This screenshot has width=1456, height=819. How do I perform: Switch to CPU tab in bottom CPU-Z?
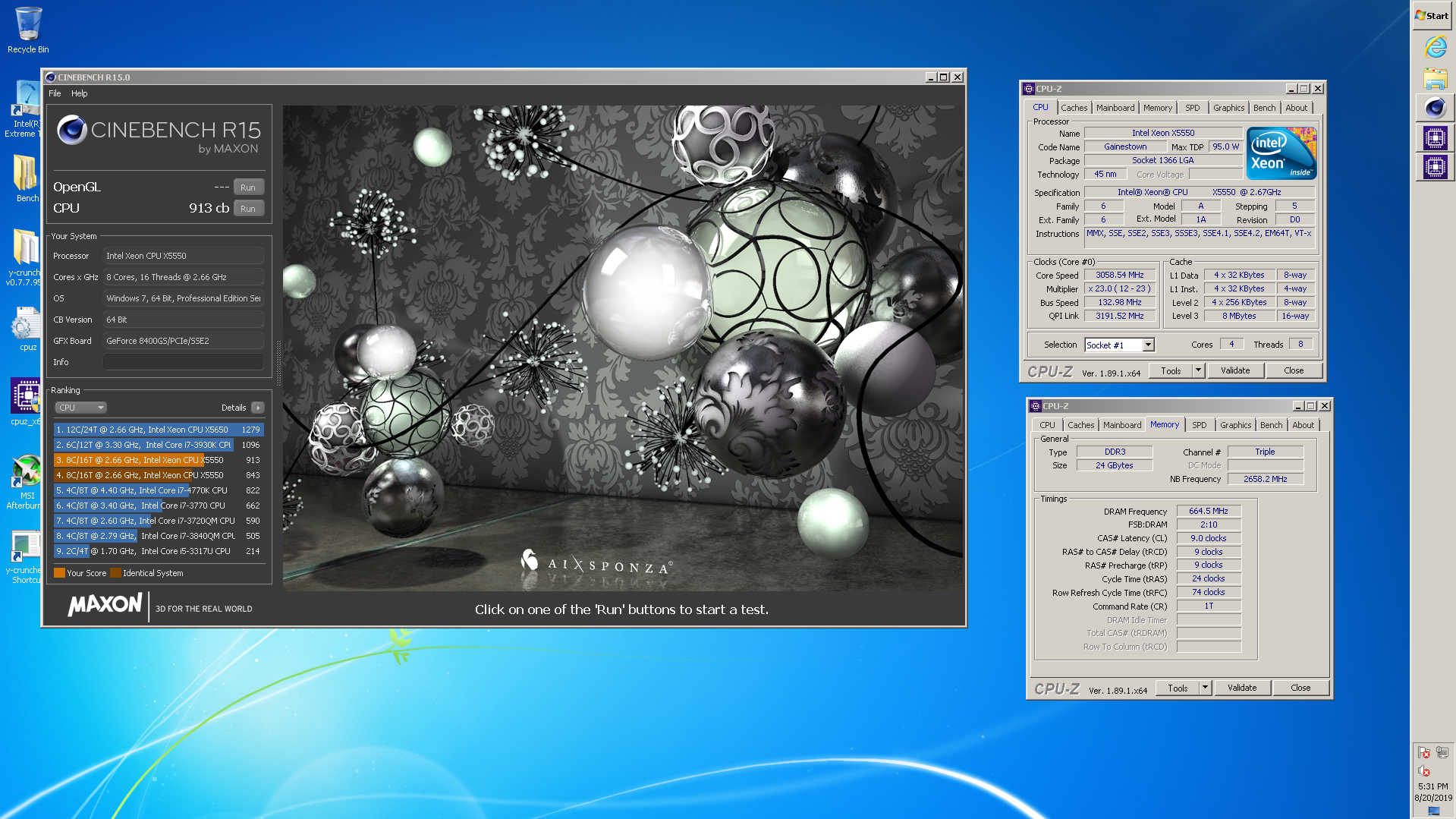pyautogui.click(x=1047, y=425)
